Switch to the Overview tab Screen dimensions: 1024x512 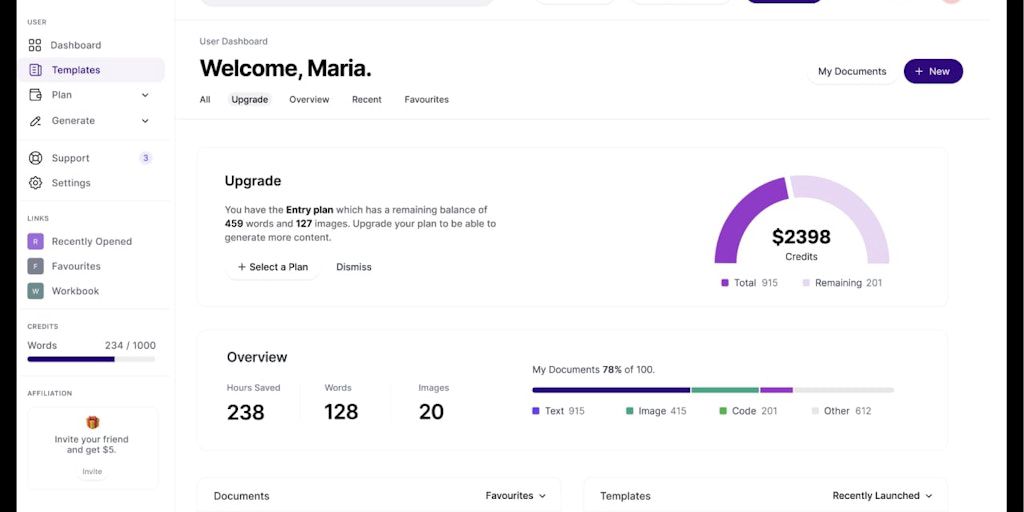pyautogui.click(x=309, y=100)
